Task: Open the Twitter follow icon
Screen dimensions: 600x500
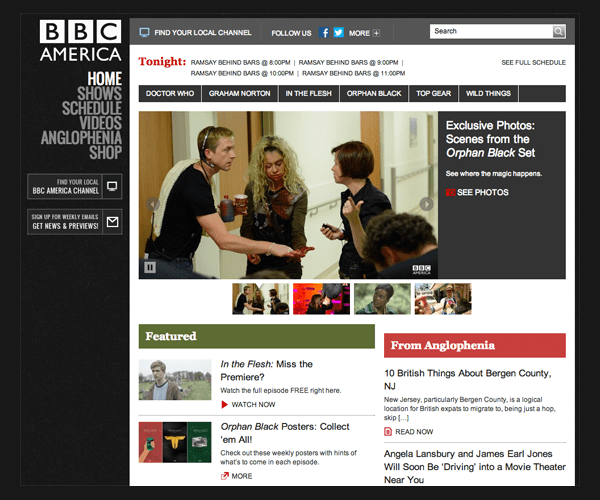Action: (338, 33)
